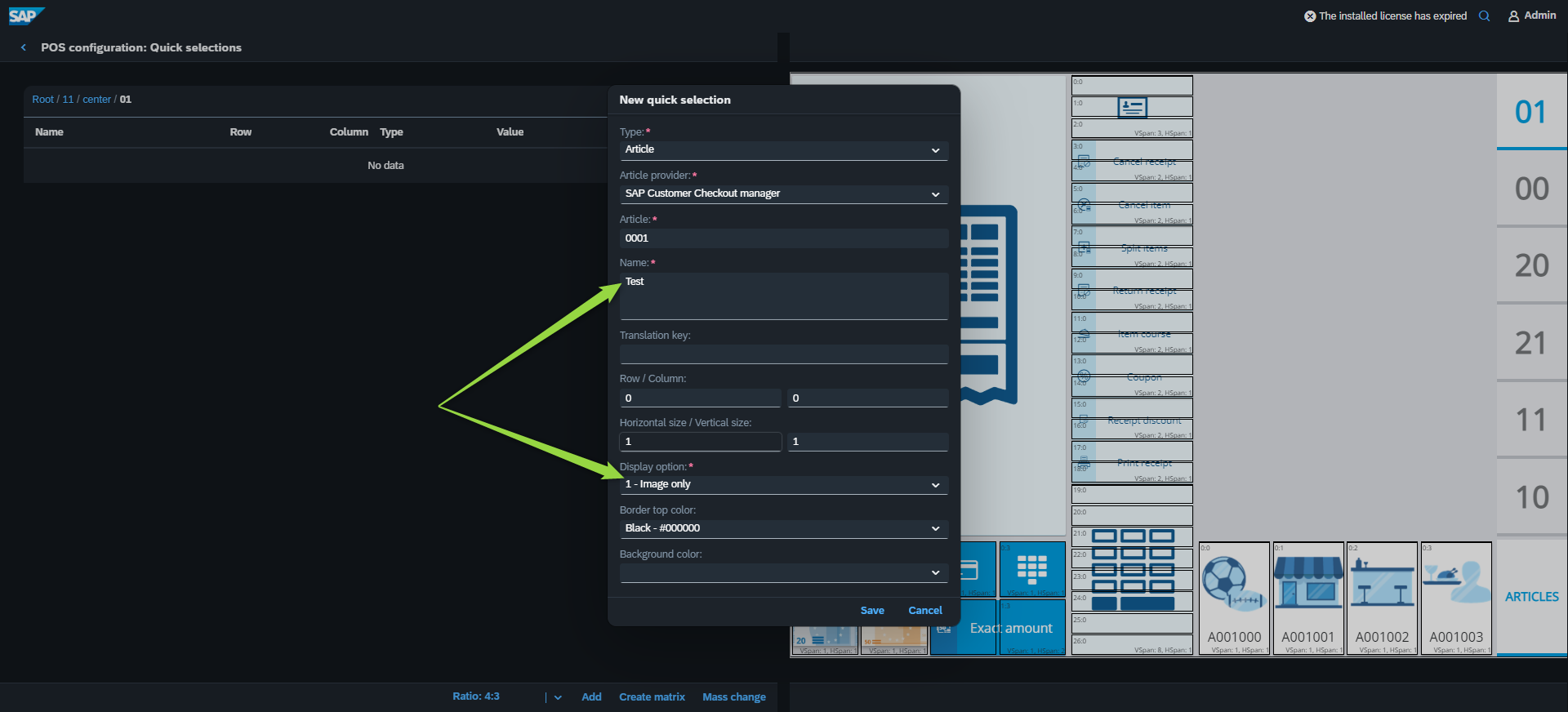This screenshot has width=1568, height=712.
Task: Cancel the new quick selection dialog
Action: pos(924,611)
